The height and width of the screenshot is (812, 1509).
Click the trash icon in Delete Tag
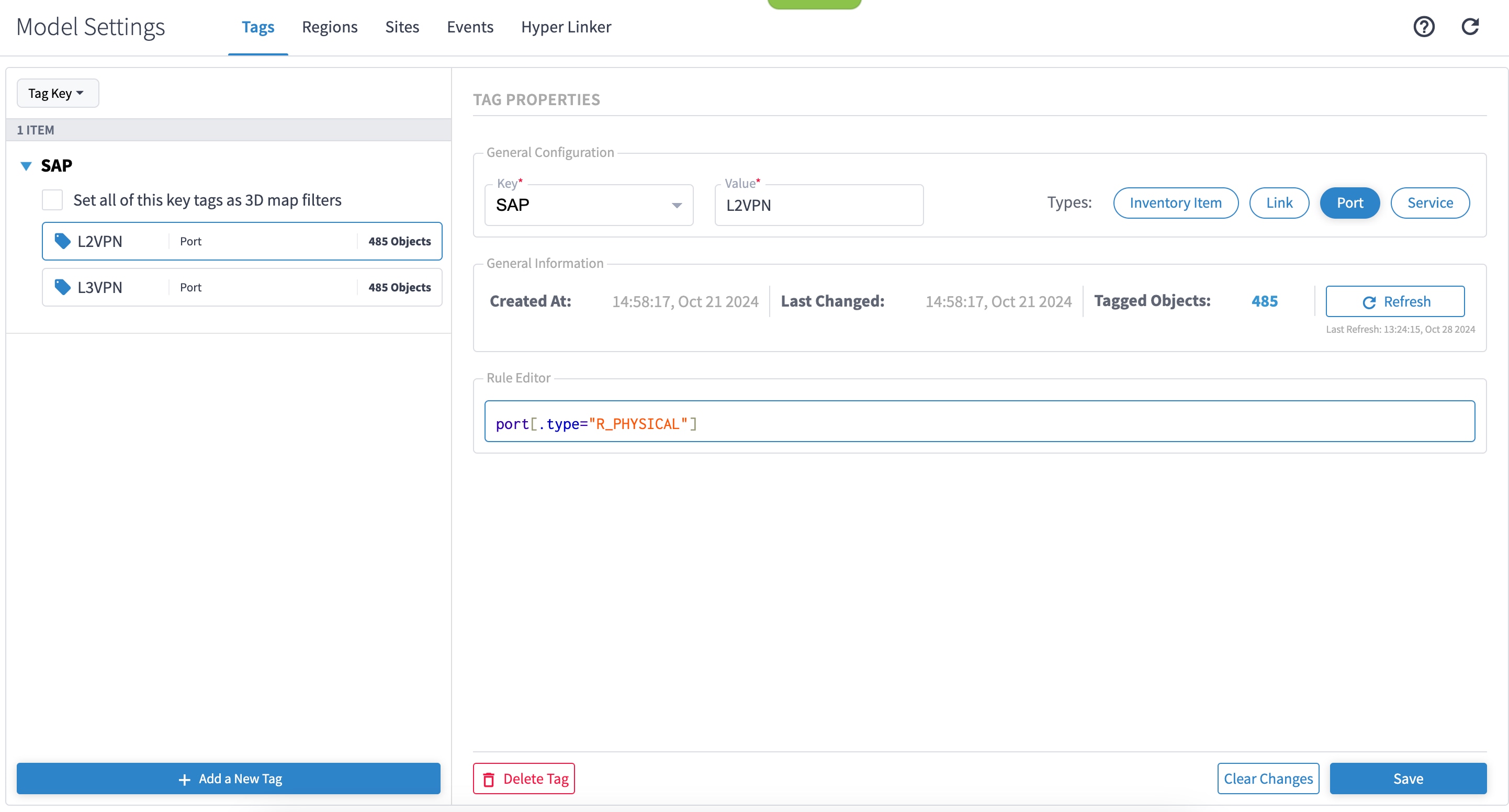[490, 779]
